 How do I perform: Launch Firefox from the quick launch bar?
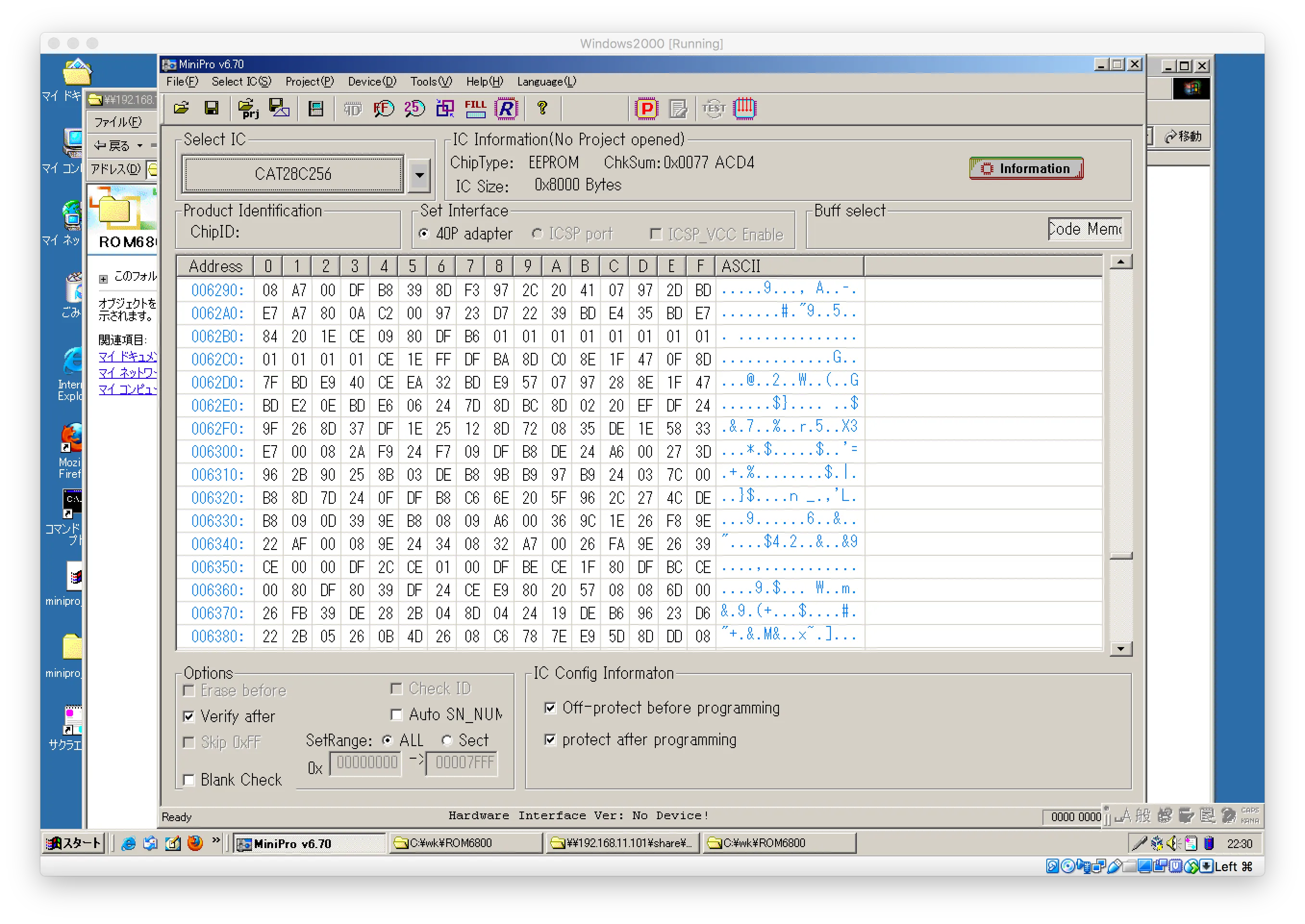[x=195, y=843]
